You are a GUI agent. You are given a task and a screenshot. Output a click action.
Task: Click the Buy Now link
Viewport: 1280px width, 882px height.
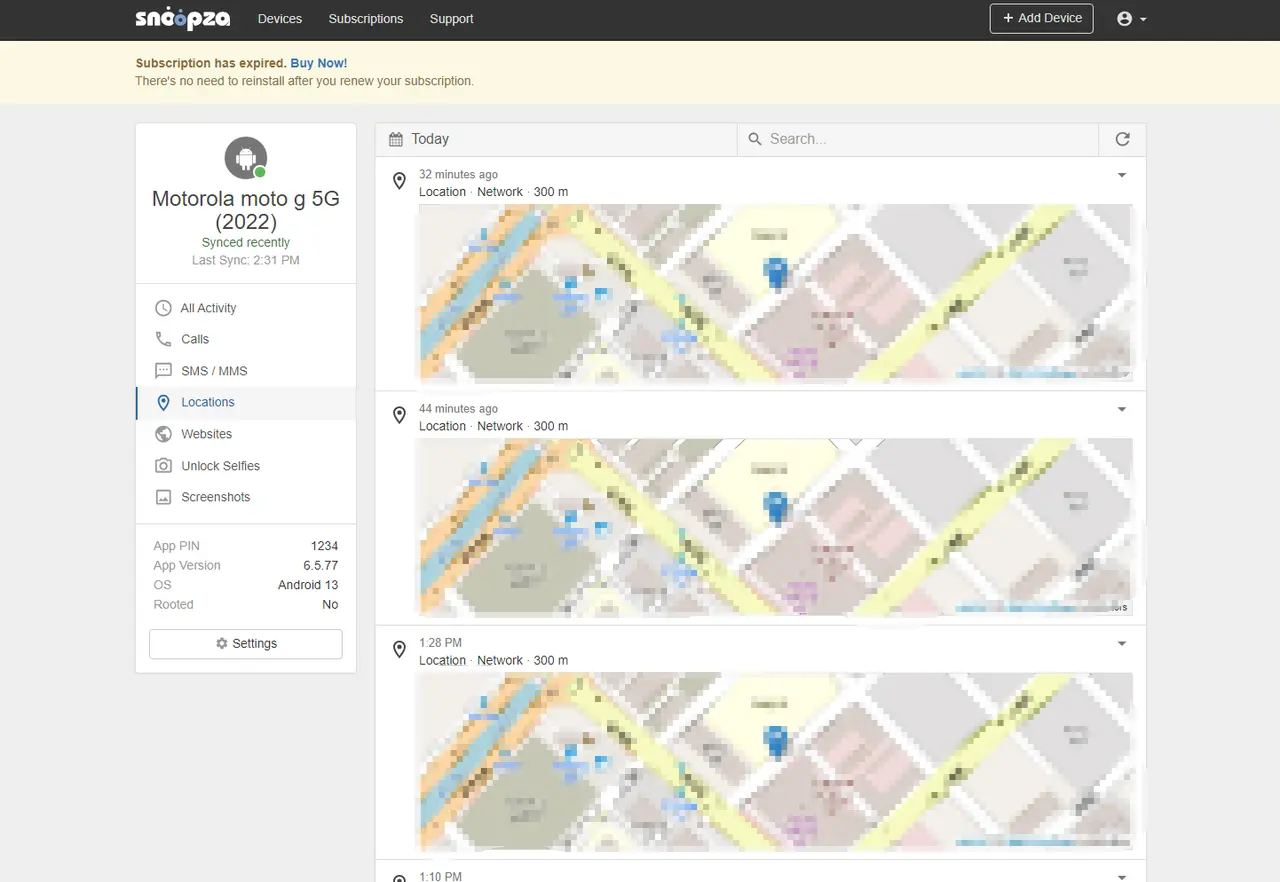(x=319, y=63)
